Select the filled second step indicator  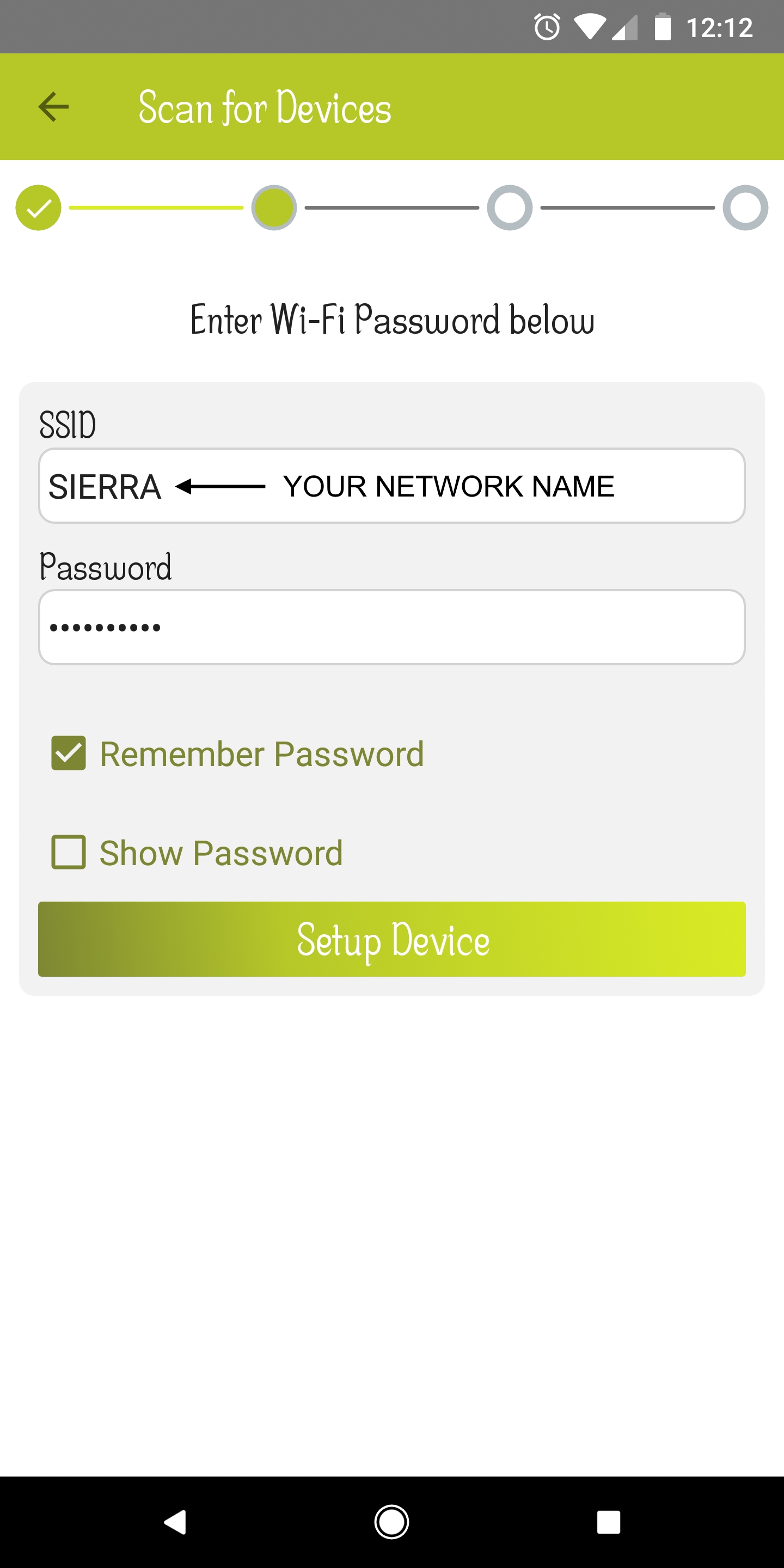pyautogui.click(x=274, y=207)
